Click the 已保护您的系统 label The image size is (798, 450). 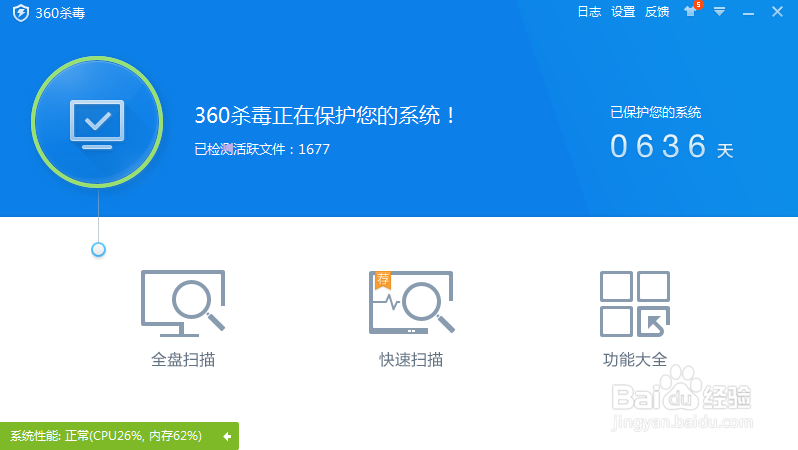tap(656, 112)
